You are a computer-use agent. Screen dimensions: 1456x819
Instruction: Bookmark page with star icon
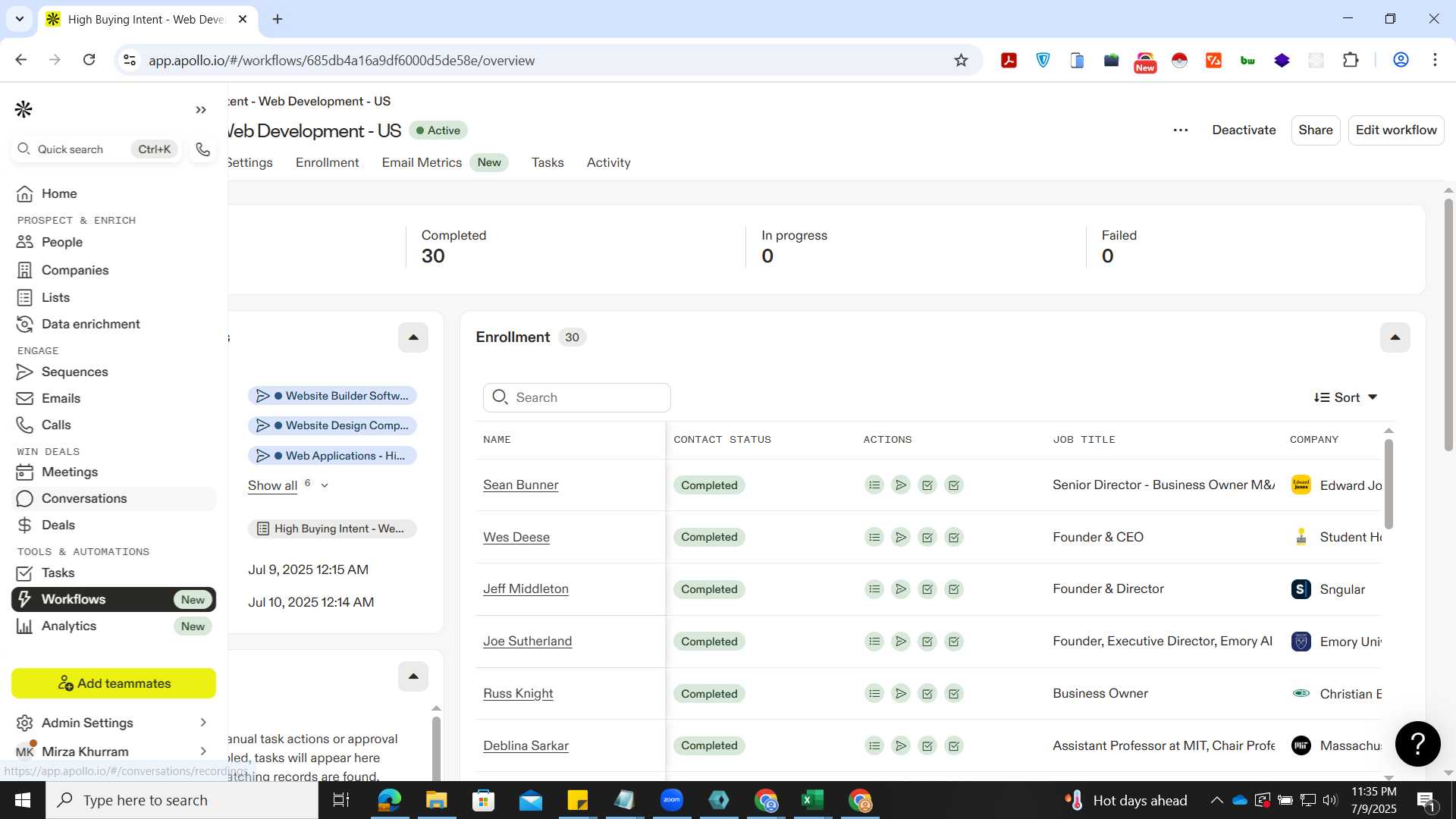coord(961,61)
